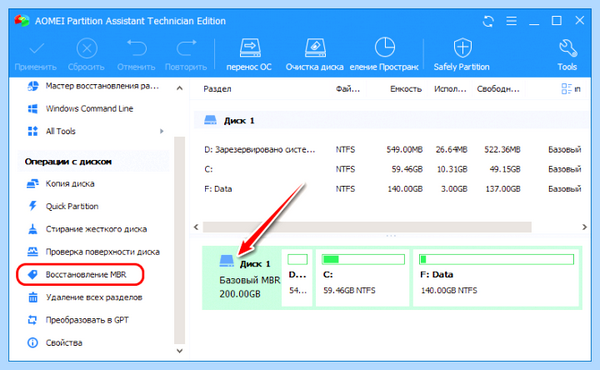The height and width of the screenshot is (370, 600).
Task: Select the F: Data partition row
Action: click(392, 189)
